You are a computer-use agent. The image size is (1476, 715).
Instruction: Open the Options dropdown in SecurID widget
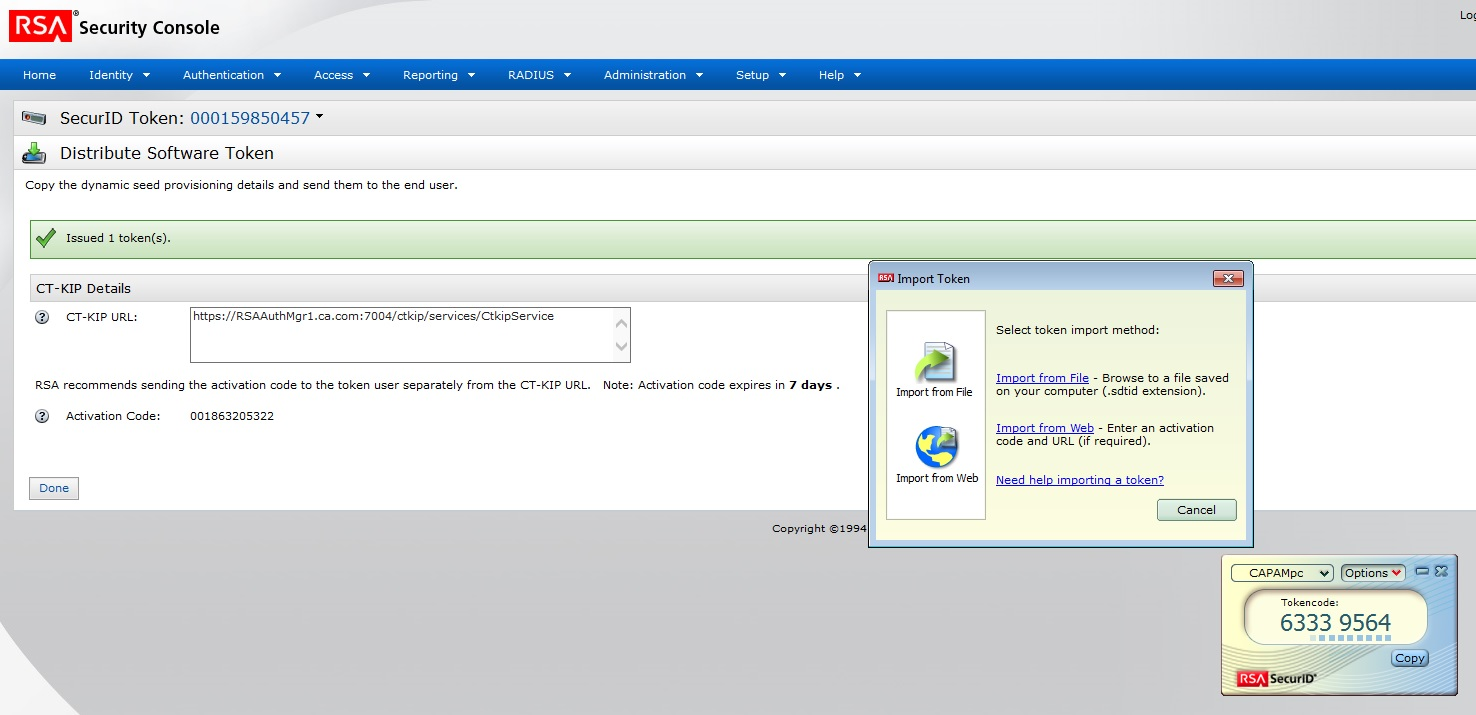tap(1372, 573)
